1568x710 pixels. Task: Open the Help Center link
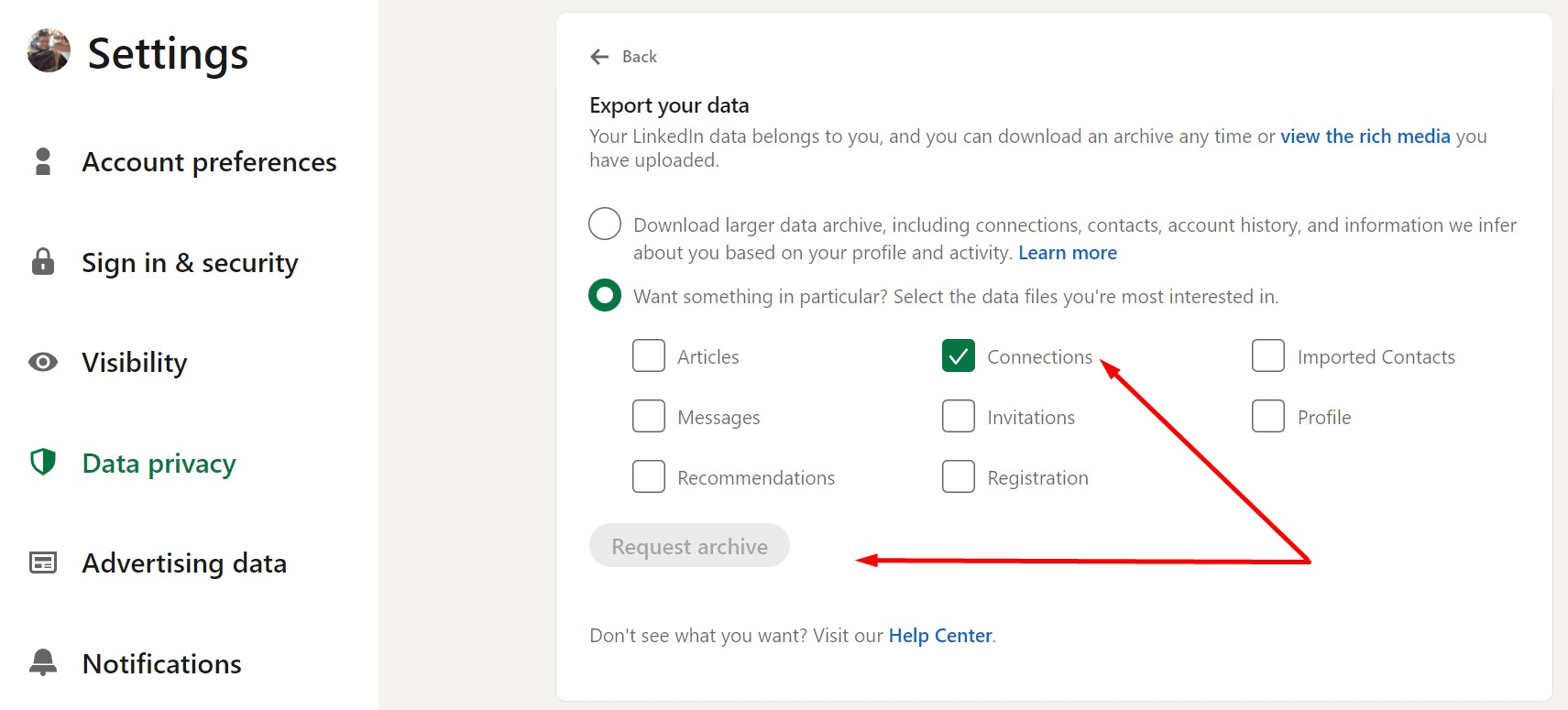click(940, 636)
